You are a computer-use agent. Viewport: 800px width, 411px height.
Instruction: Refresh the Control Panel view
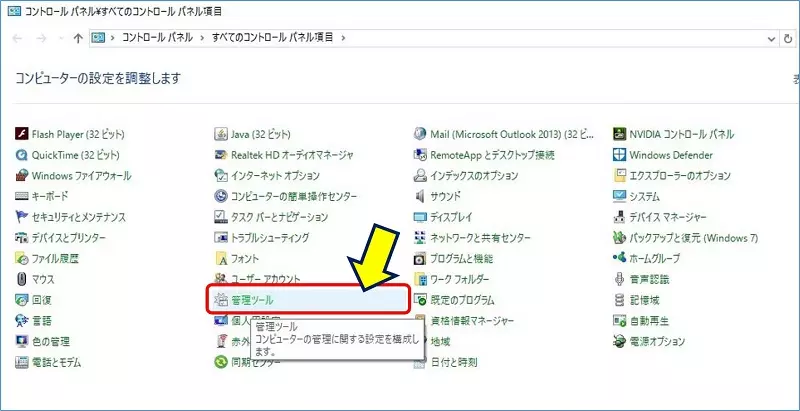(x=788, y=38)
